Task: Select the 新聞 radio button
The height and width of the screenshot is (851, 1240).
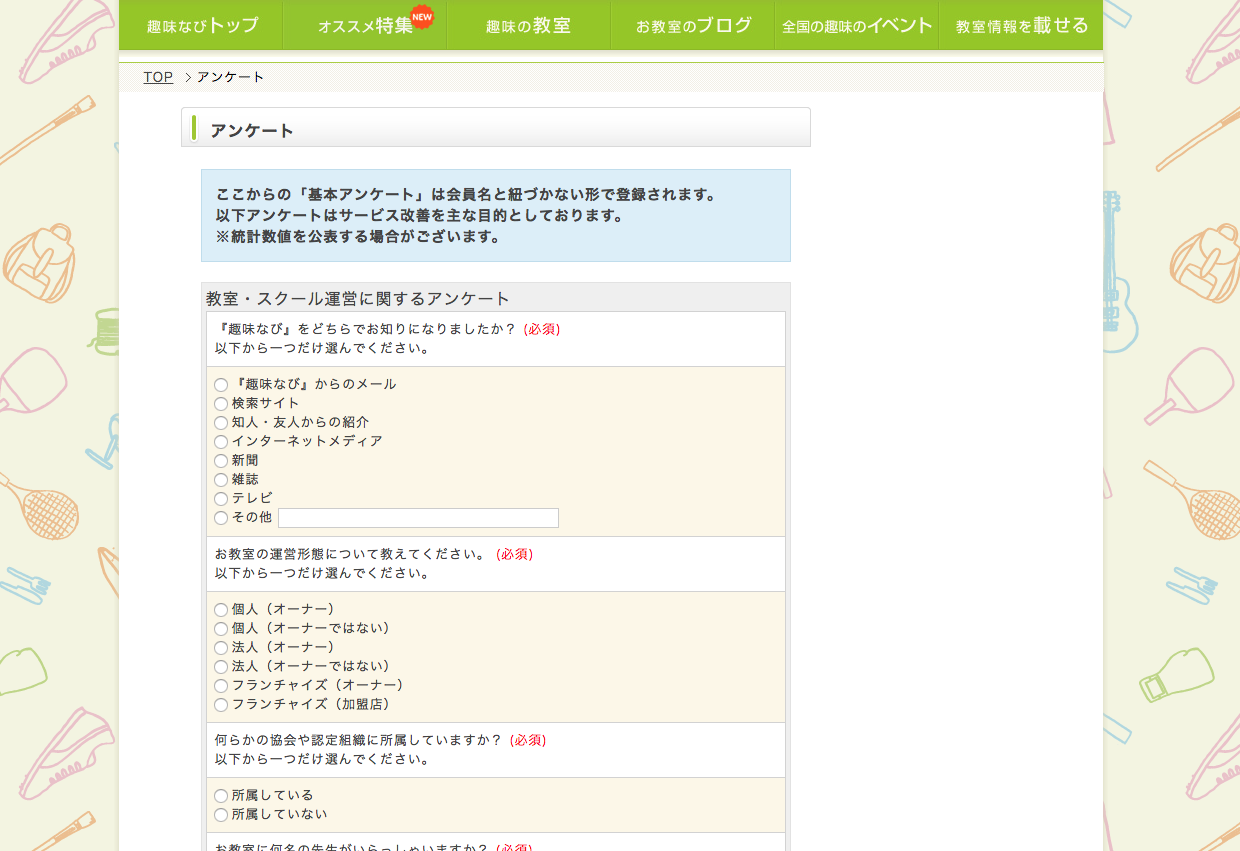Action: point(221,461)
